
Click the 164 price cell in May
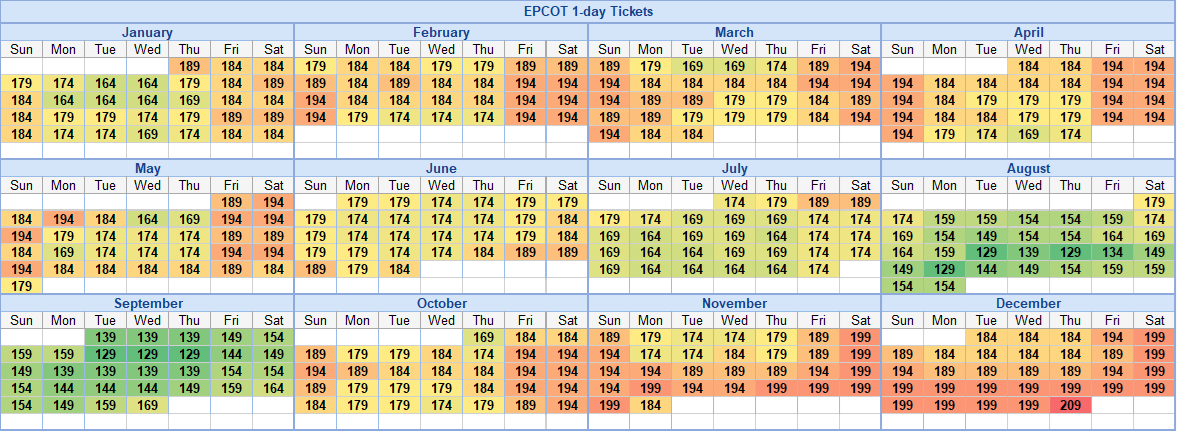click(x=148, y=219)
